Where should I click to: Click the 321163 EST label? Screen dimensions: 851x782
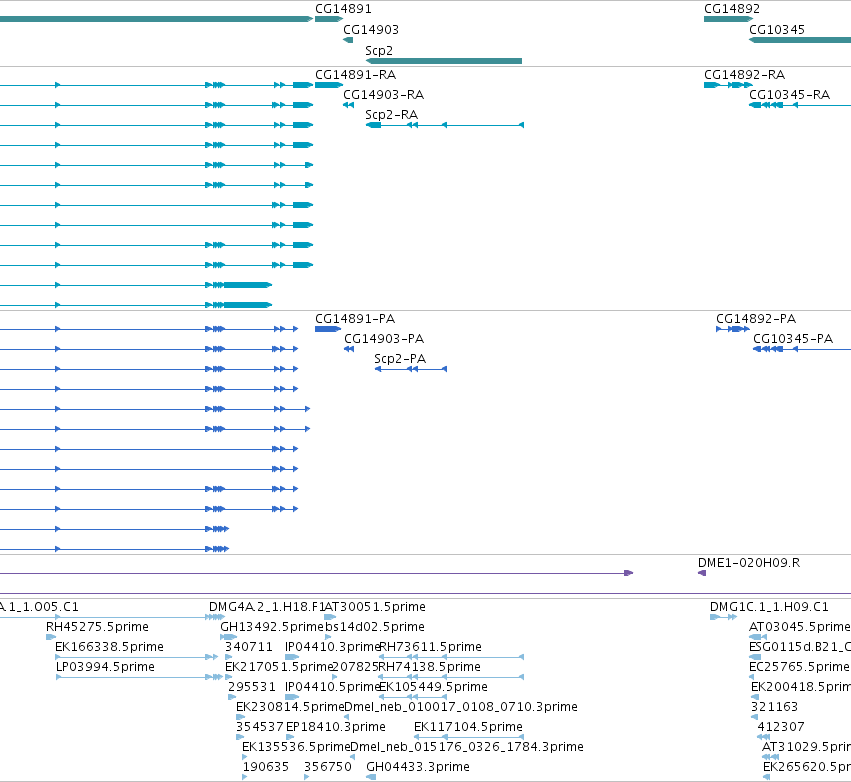pos(774,707)
